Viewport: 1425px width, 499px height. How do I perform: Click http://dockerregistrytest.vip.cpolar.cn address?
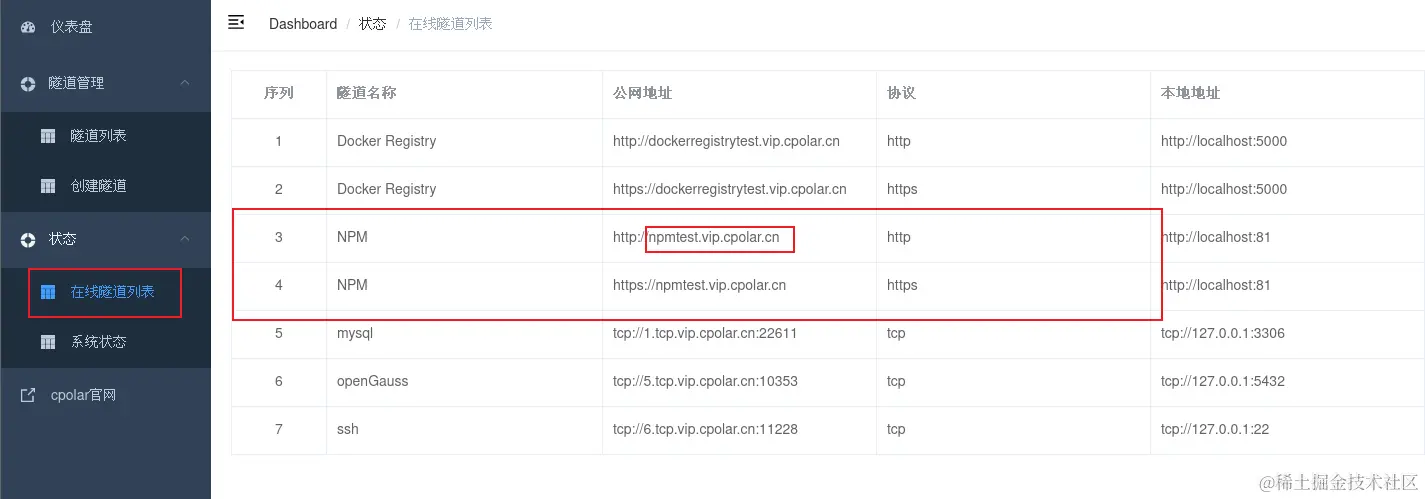726,141
